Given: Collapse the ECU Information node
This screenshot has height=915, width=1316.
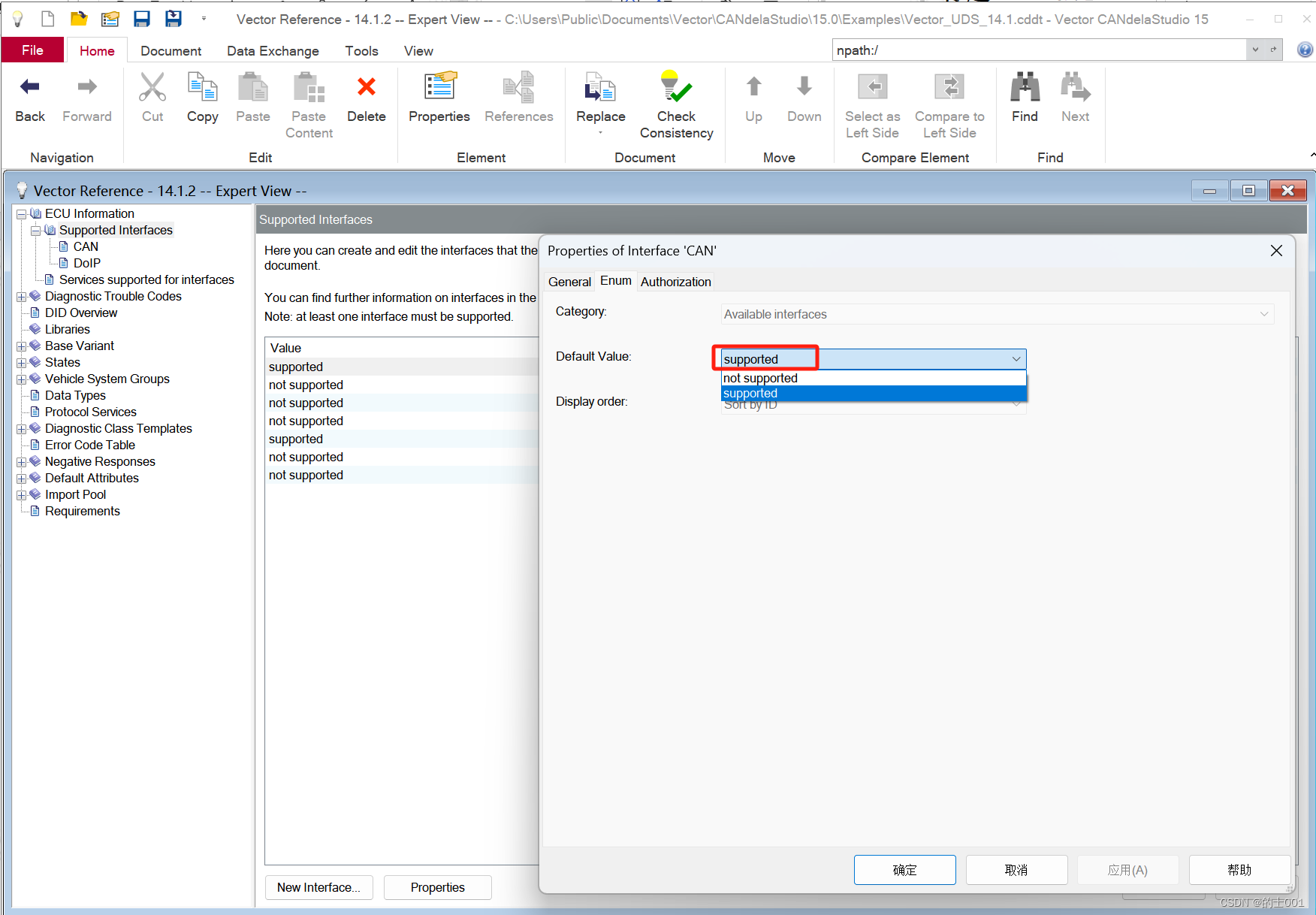Looking at the screenshot, I should tap(22, 214).
